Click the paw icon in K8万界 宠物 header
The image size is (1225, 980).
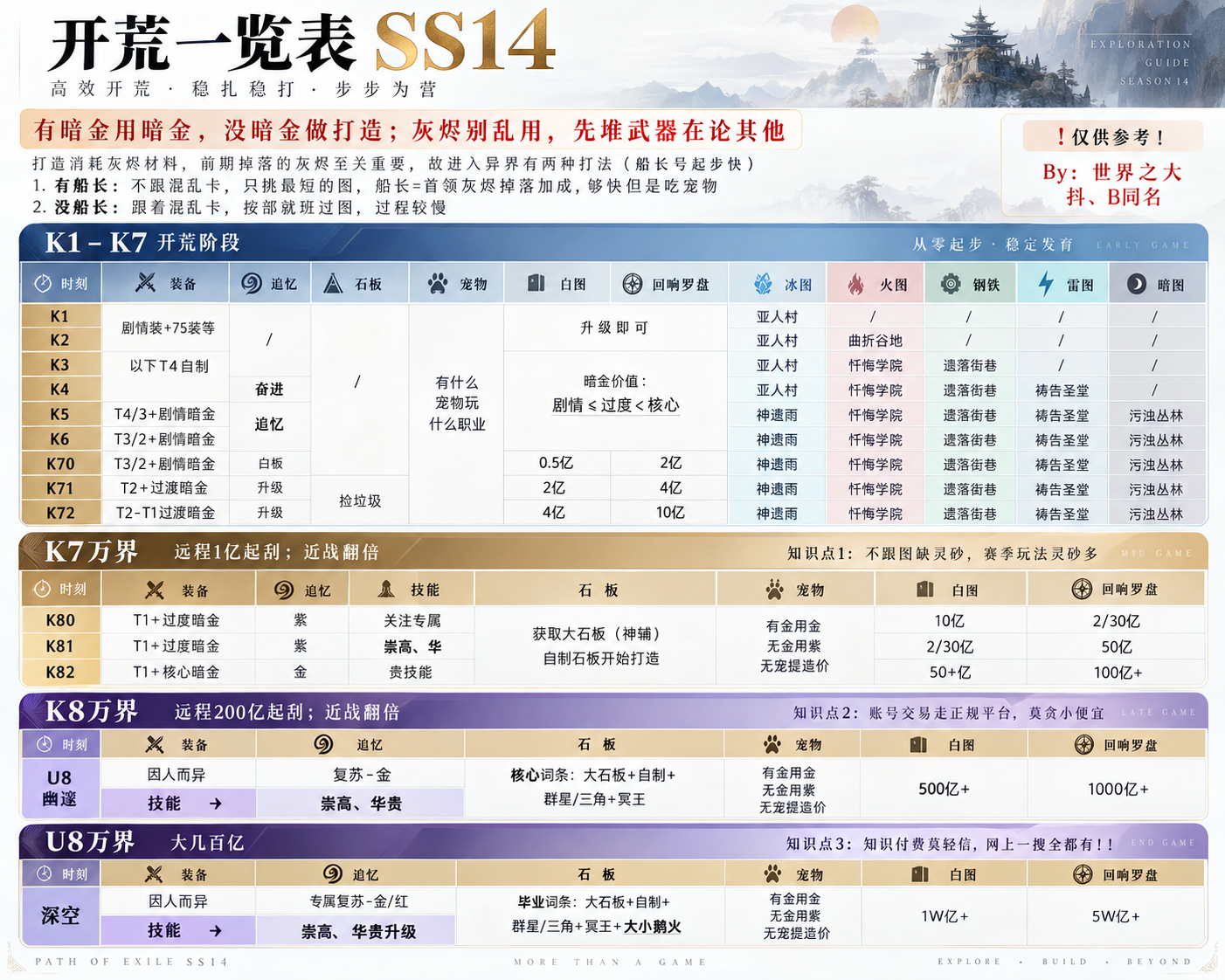pos(772,744)
